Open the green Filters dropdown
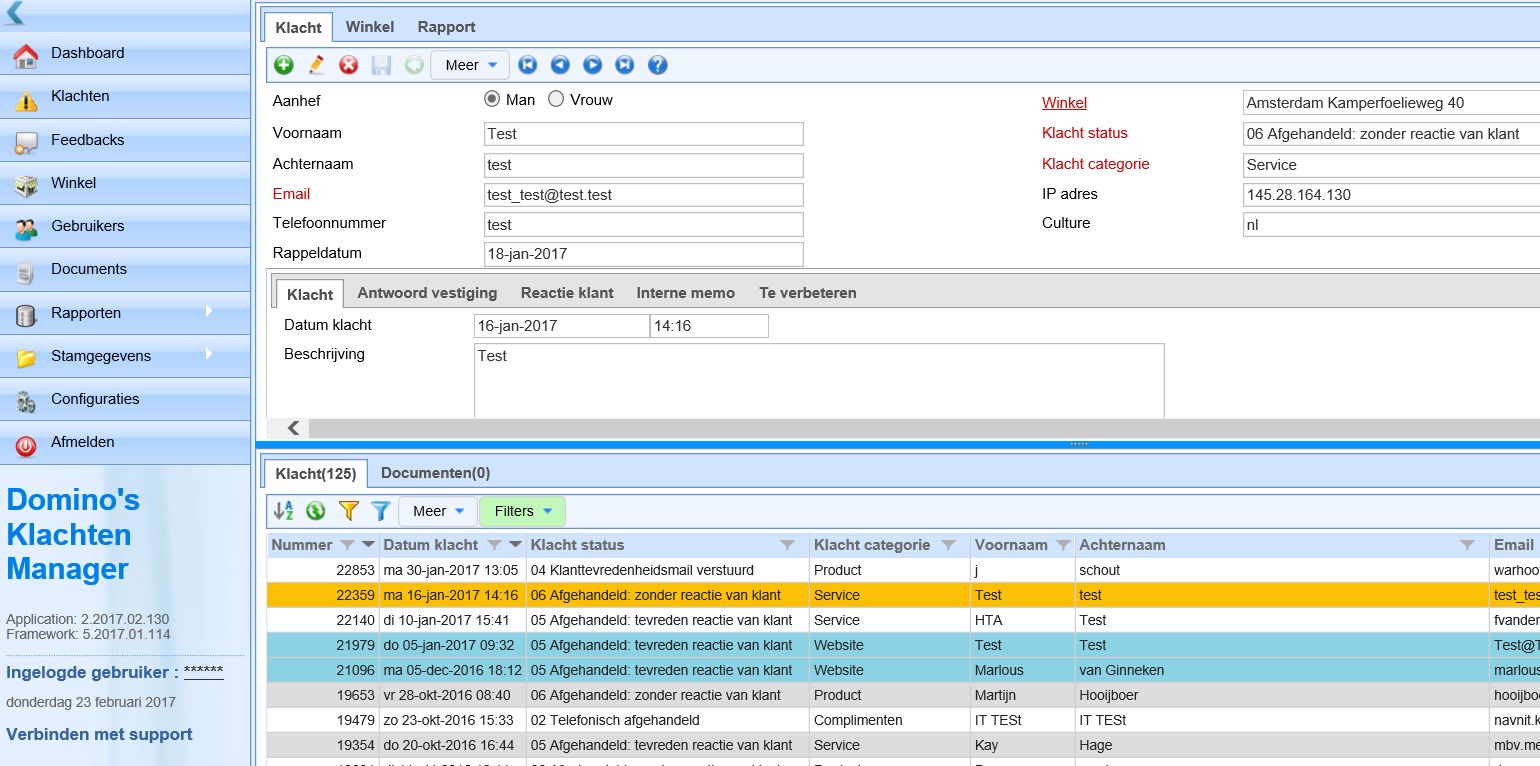Viewport: 1540px width, 766px height. pyautogui.click(x=522, y=511)
